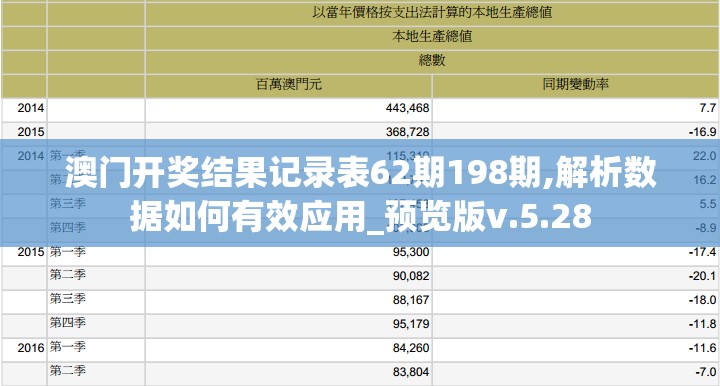Click 第一季 in the 84,260 row

click(68, 347)
